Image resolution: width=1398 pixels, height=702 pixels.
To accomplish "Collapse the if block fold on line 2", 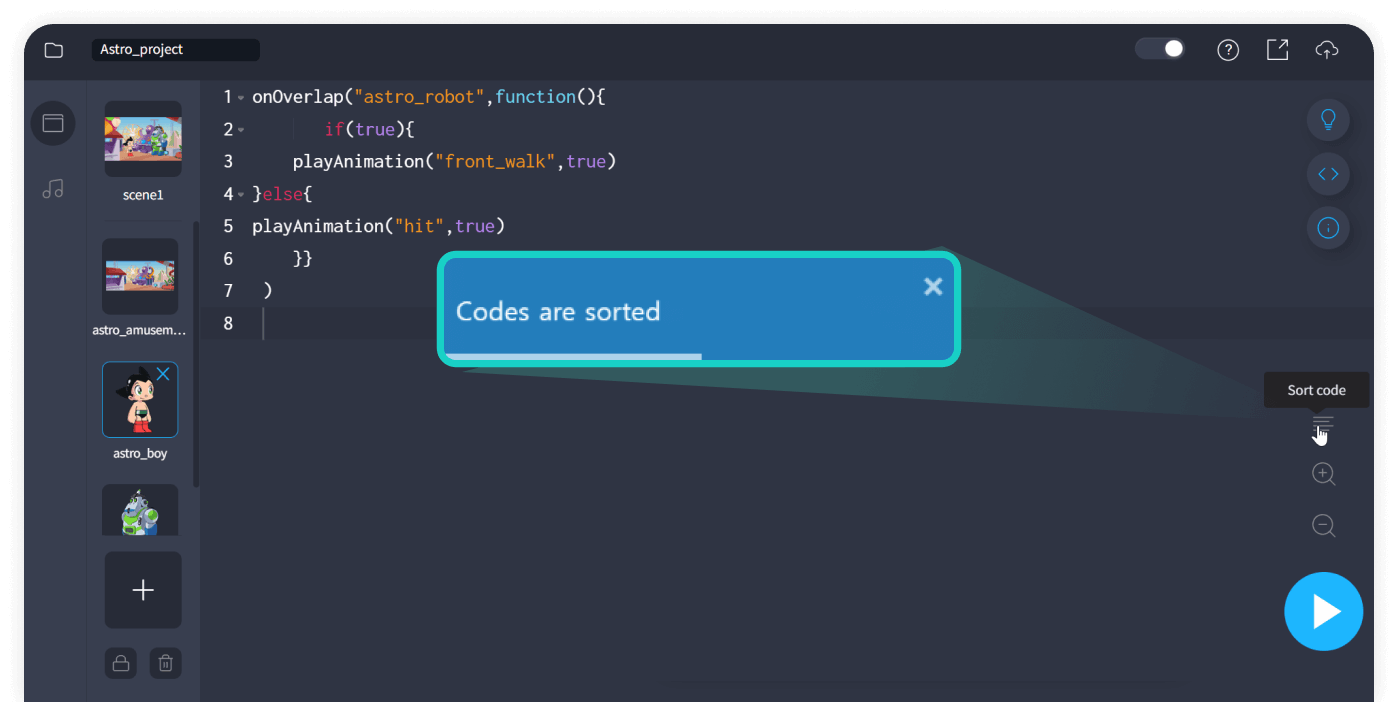I will [240, 129].
